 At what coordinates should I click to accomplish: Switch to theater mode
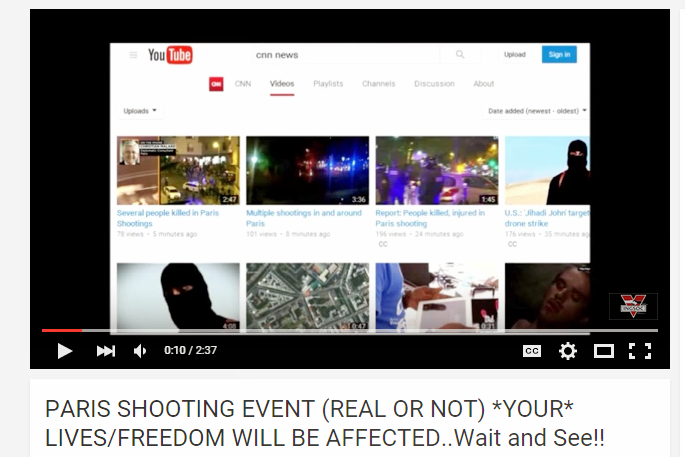coord(603,351)
